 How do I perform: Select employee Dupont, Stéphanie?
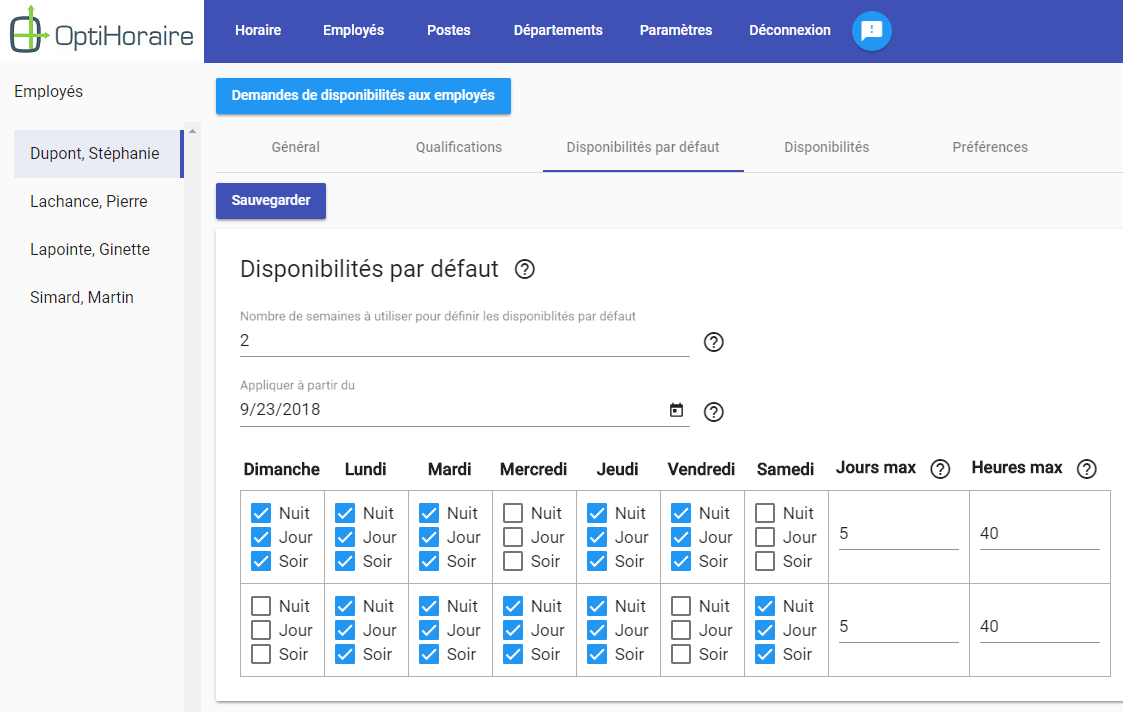[99, 154]
